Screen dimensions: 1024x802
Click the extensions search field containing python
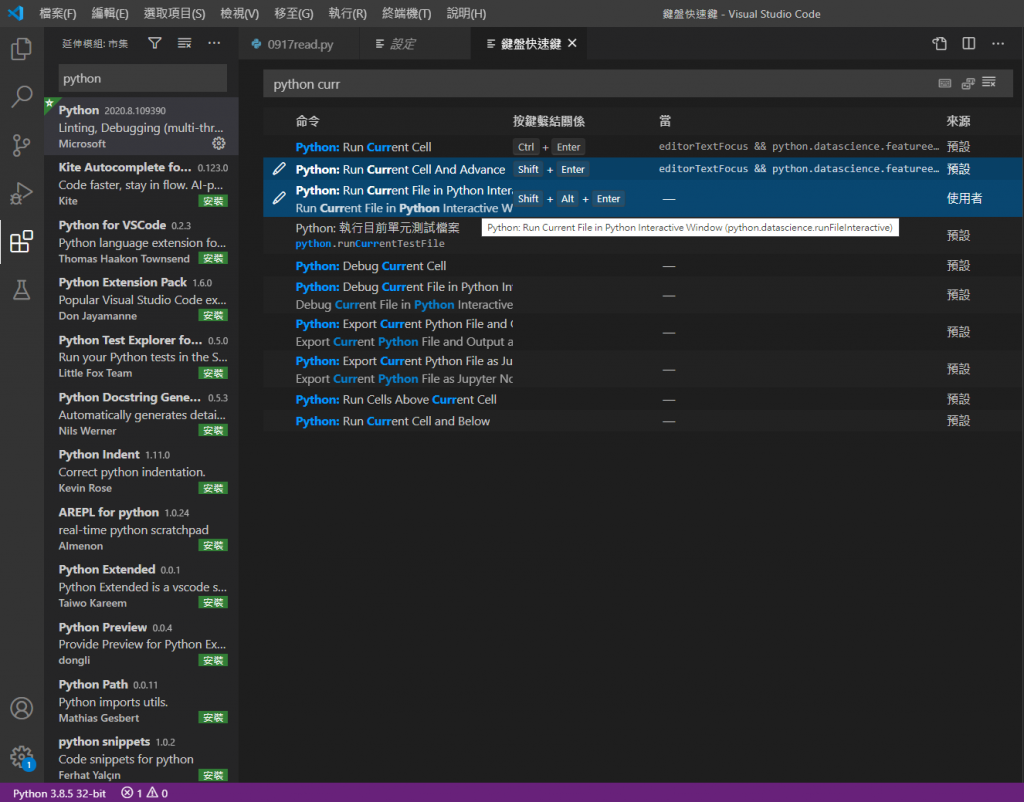[x=142, y=78]
